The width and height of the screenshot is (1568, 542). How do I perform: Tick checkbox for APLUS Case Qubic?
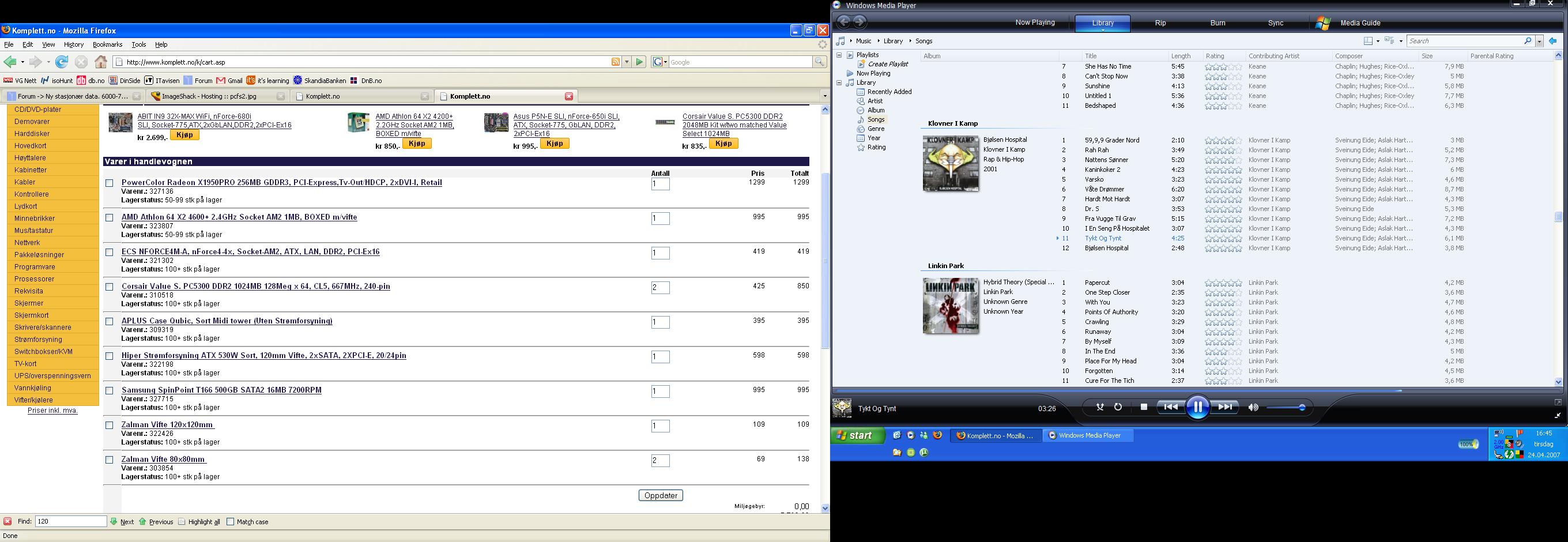(x=110, y=322)
